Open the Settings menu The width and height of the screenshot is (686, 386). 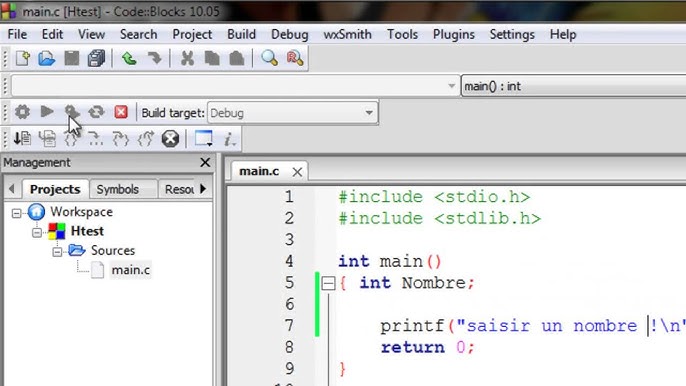512,34
